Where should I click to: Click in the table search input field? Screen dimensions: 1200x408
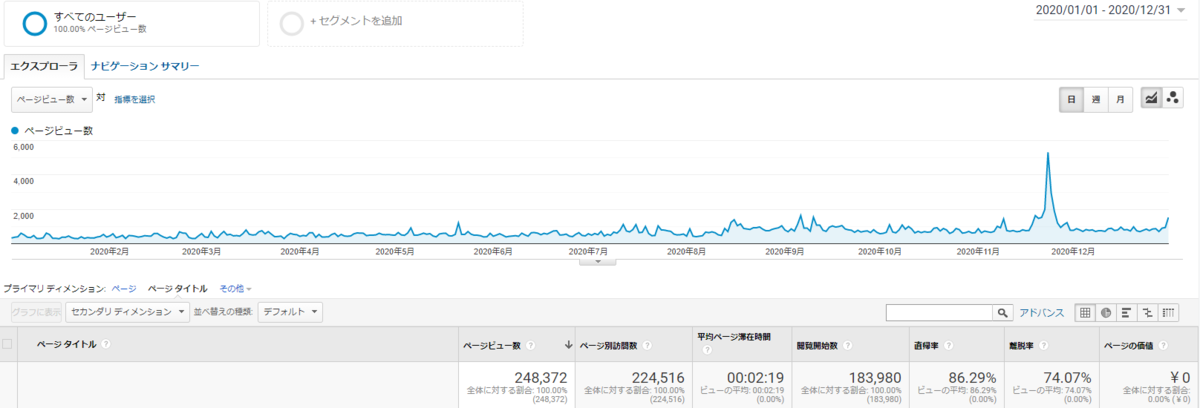(939, 312)
